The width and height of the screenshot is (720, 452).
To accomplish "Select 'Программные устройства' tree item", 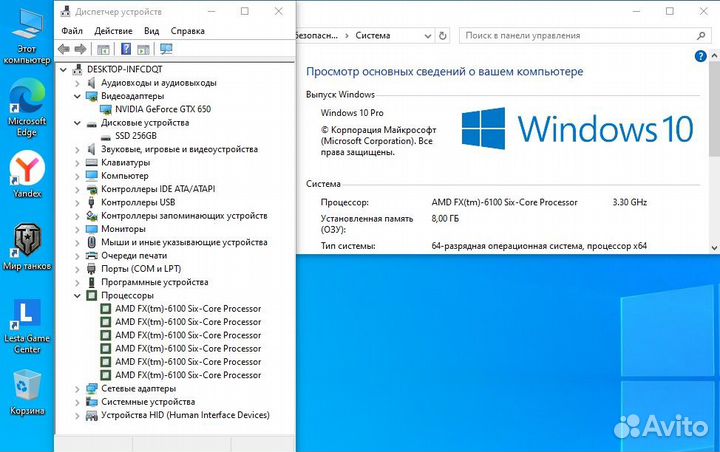I will pyautogui.click(x=155, y=282).
